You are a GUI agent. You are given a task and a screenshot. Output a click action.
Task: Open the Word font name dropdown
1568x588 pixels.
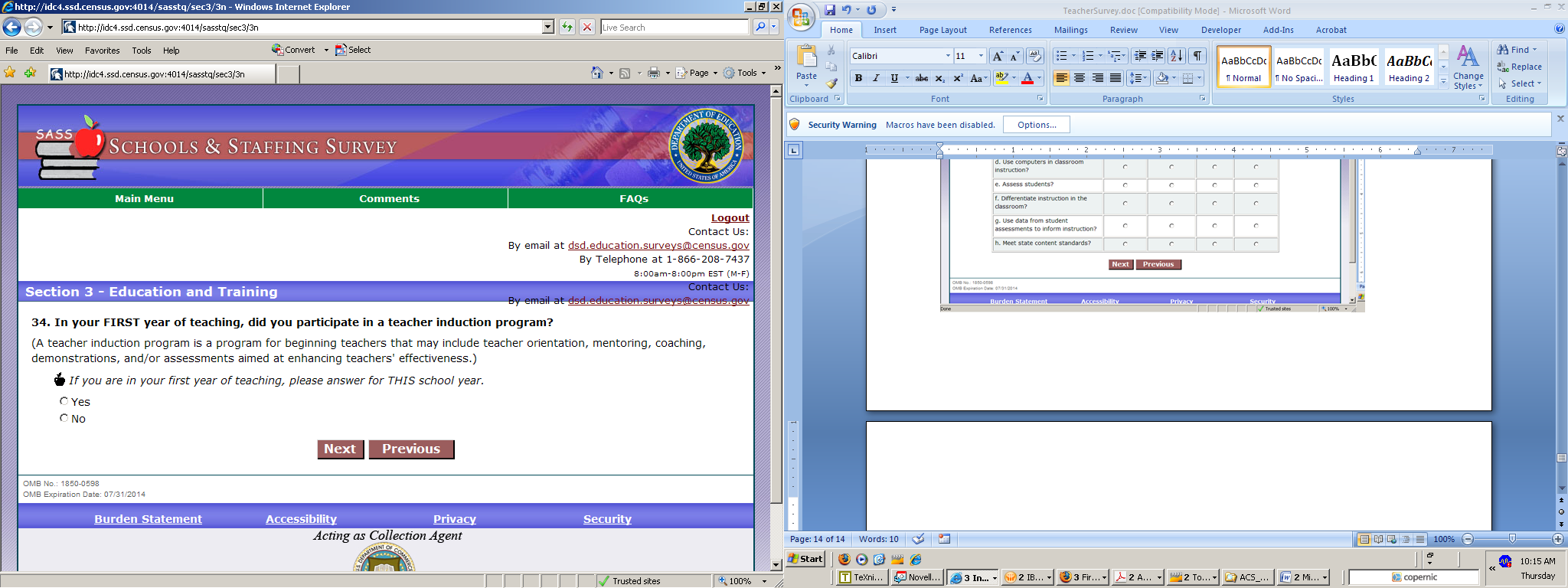(x=948, y=56)
